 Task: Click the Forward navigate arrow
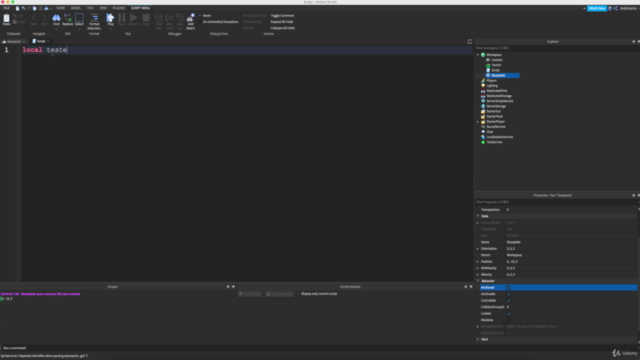pyautogui.click(x=44, y=18)
